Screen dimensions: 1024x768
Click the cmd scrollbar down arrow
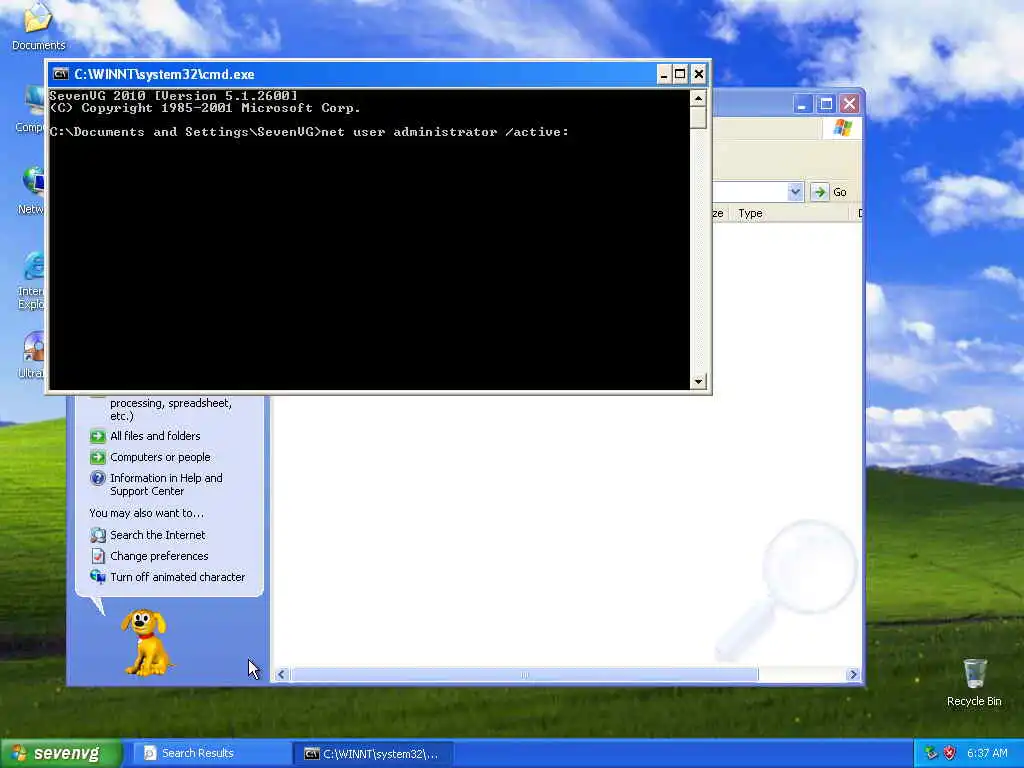tap(698, 381)
